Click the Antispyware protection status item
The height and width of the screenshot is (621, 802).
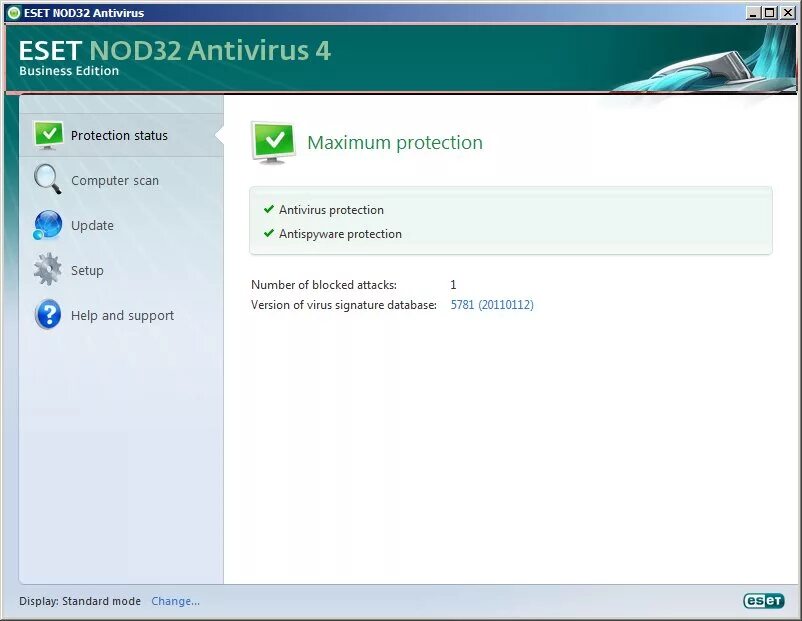tap(340, 234)
